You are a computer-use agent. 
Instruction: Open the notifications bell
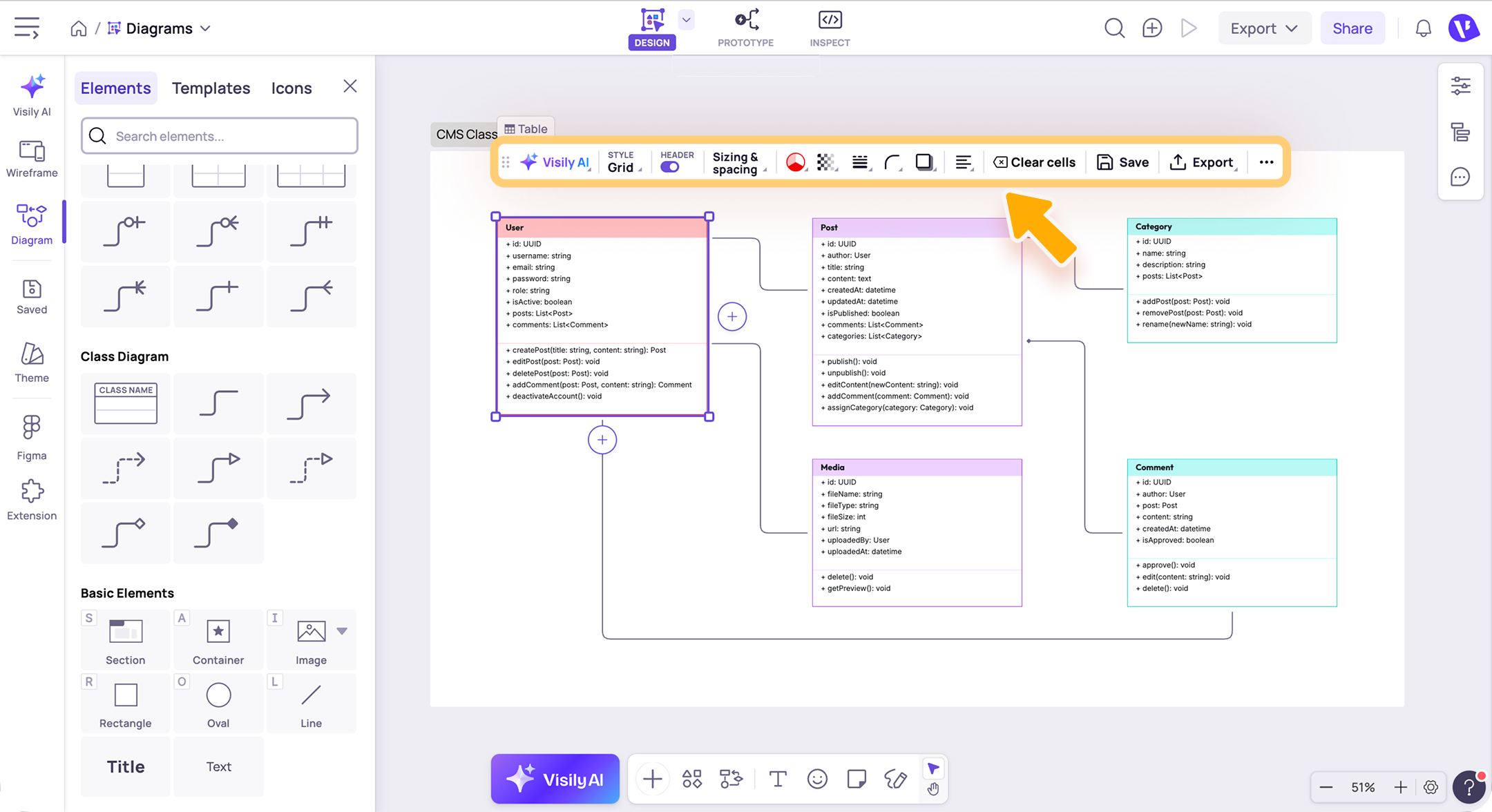1423,28
